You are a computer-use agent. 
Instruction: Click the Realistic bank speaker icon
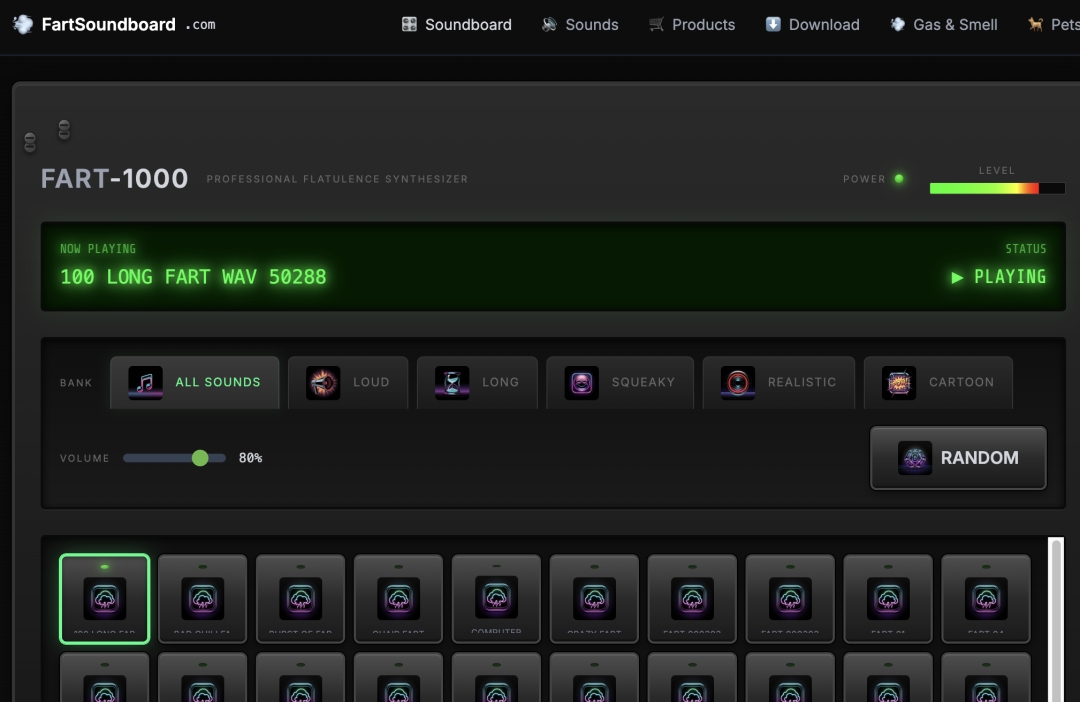738,382
